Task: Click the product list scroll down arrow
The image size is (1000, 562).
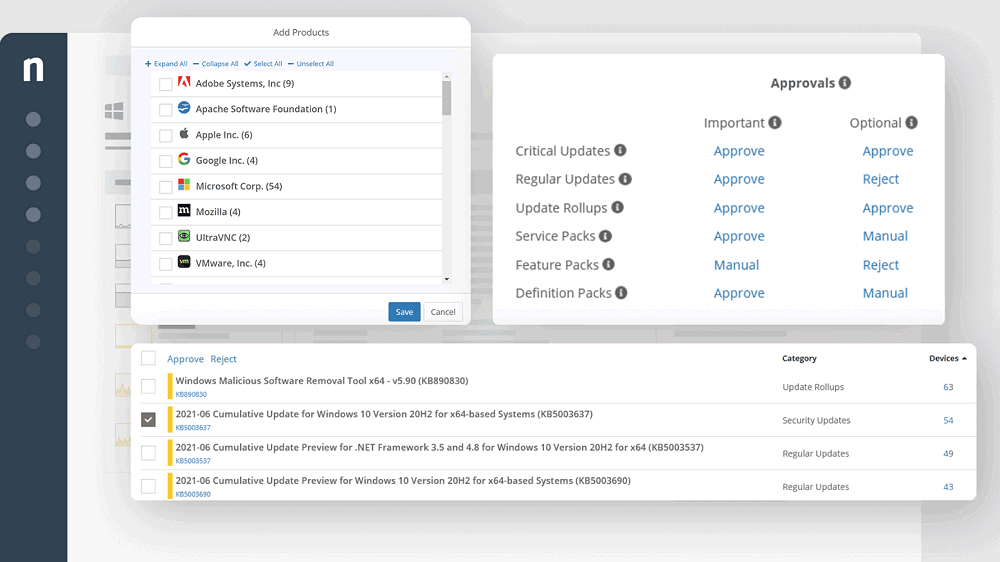Action: [x=446, y=279]
